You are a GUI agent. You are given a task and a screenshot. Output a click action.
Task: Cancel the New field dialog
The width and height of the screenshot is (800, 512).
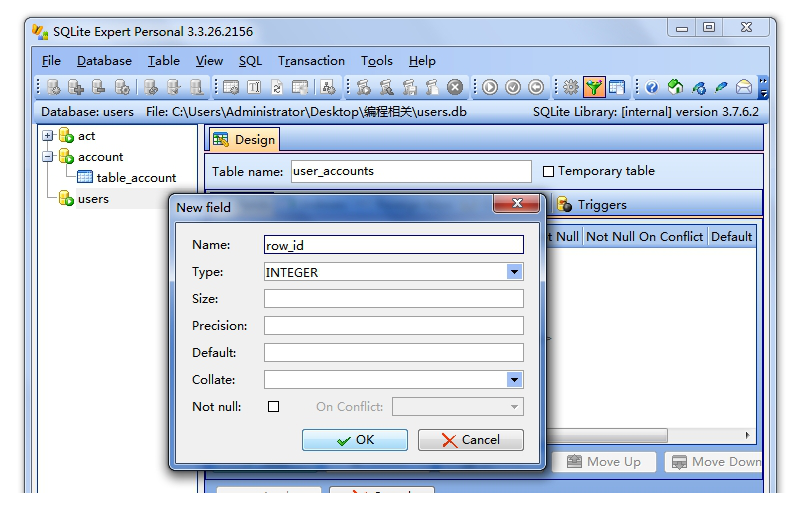click(x=470, y=440)
